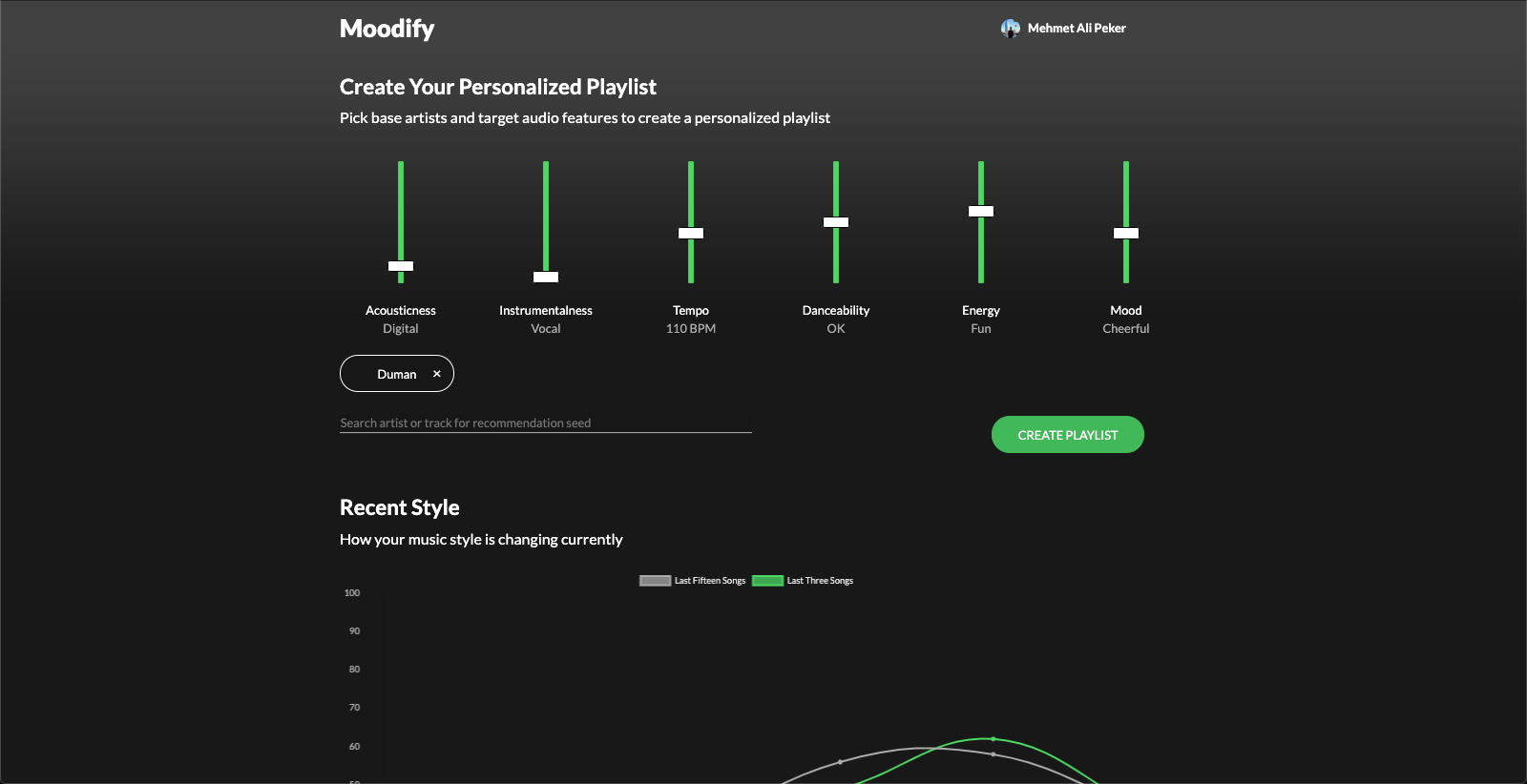The width and height of the screenshot is (1527, 784).
Task: Click the Digital value under Acousticness
Action: point(401,329)
